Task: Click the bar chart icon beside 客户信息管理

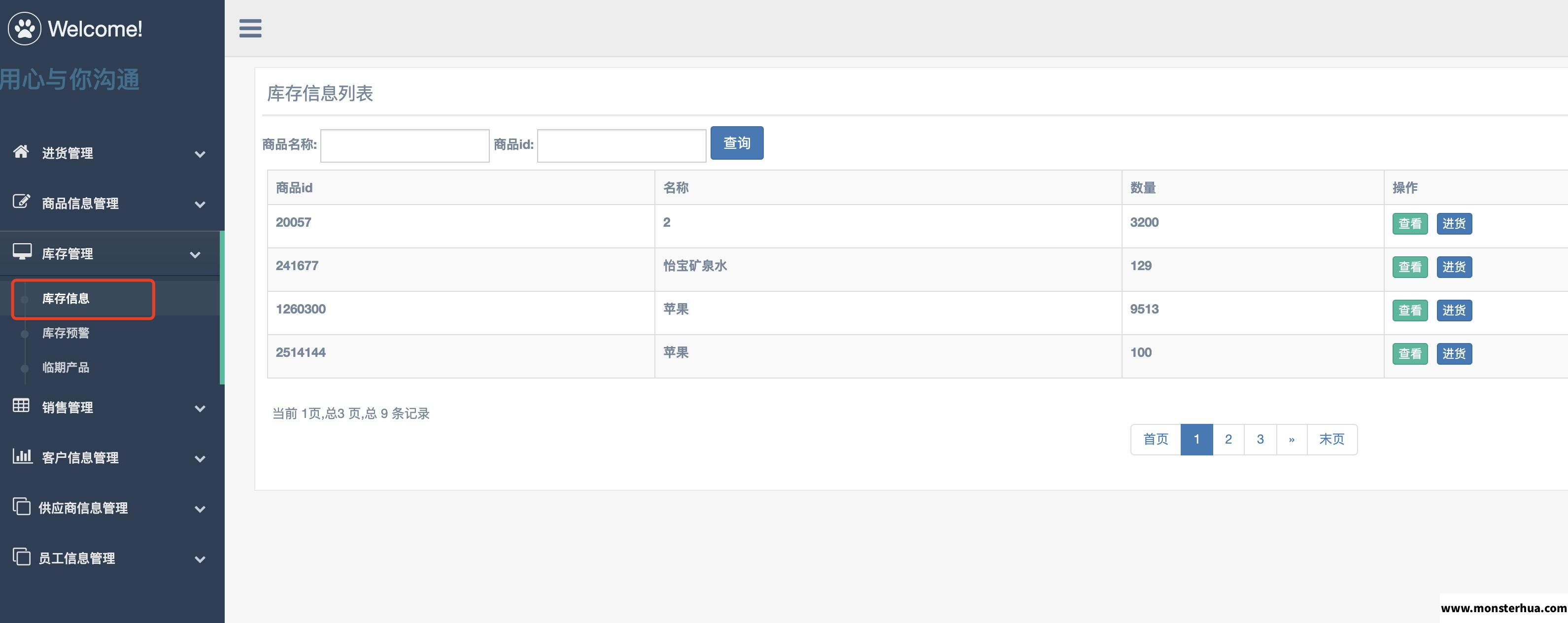Action: coord(22,455)
